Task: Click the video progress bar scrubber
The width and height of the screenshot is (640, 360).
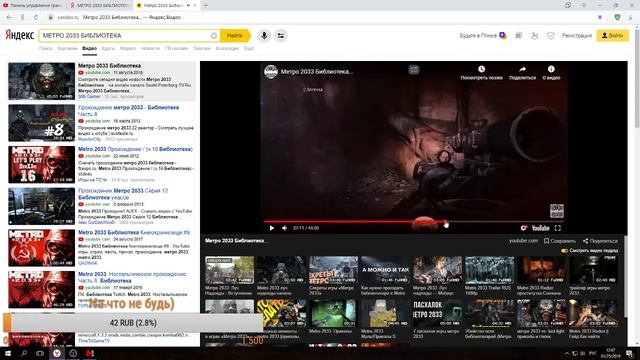Action: pos(446,222)
